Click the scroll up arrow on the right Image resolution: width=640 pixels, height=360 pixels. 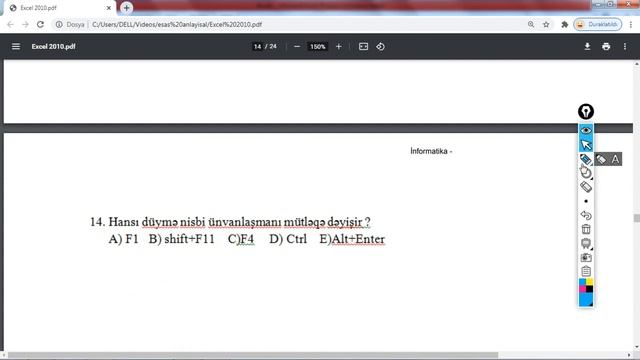tap(636, 64)
